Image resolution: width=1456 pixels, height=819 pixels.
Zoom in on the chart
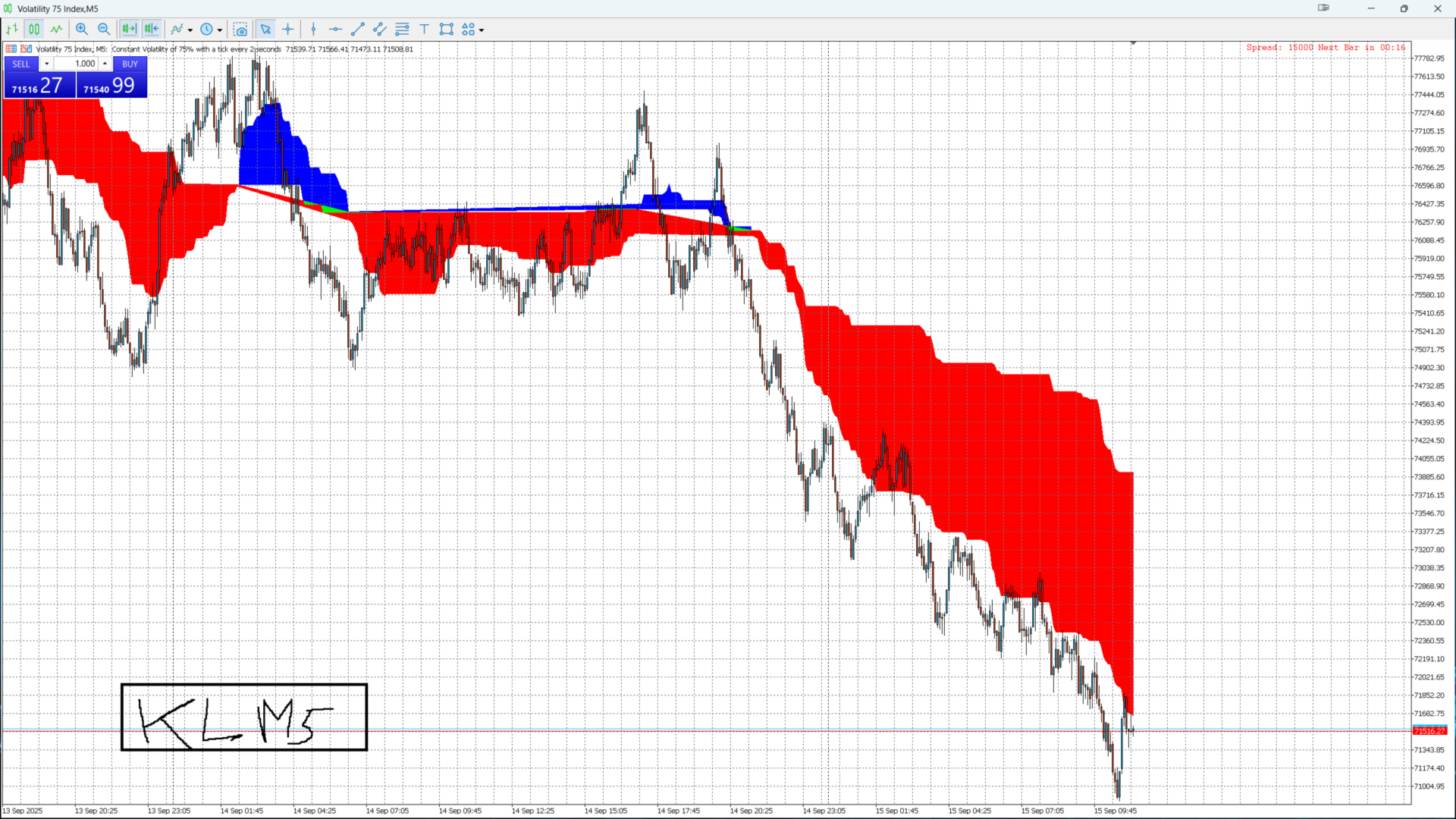(x=82, y=30)
